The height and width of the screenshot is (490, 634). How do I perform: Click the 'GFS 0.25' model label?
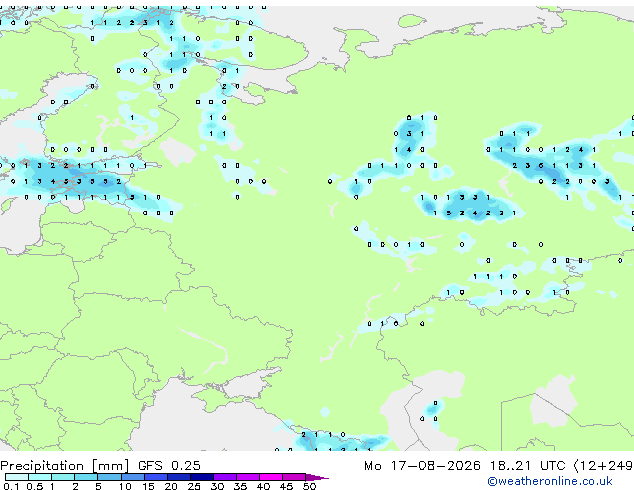(169, 466)
